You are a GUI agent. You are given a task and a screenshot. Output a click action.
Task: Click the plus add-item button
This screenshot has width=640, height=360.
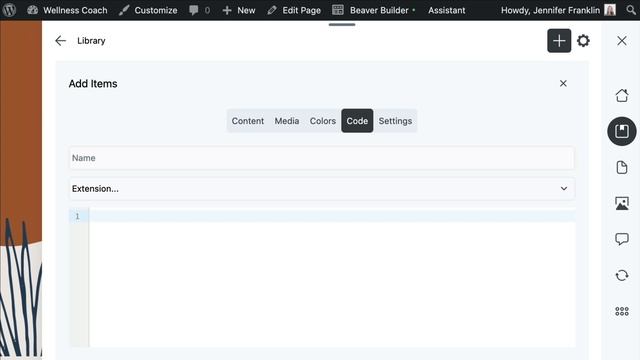(559, 41)
